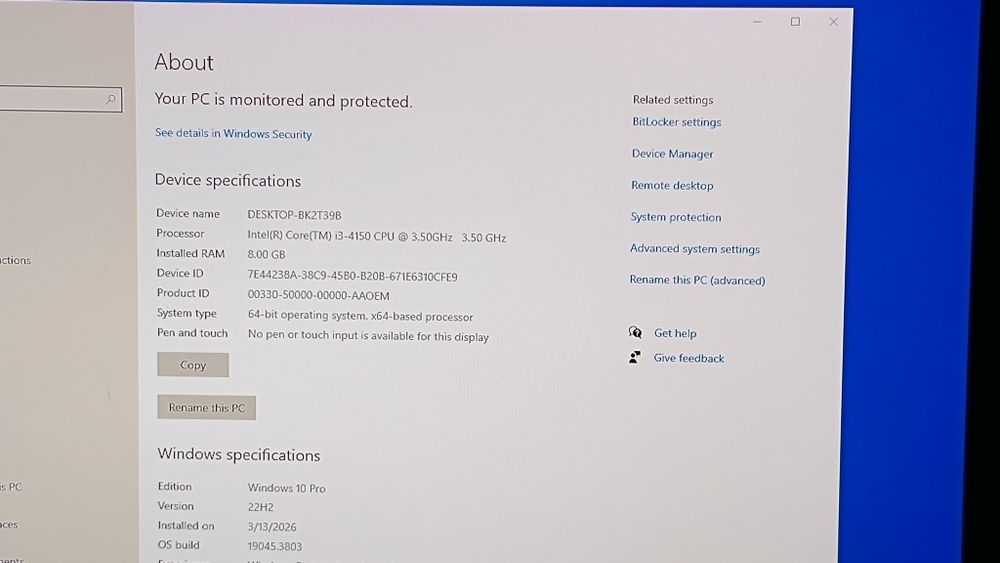Viewport: 1000px width, 563px height.
Task: Select device name value DESKTOP-BK2T39B
Action: pyautogui.click(x=295, y=215)
